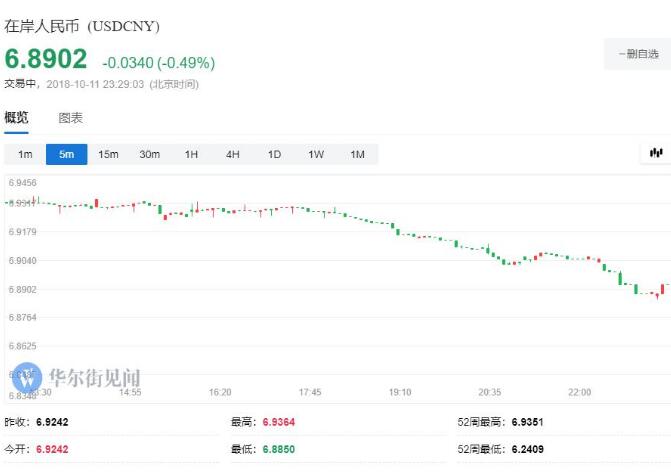This screenshot has height=475, width=671.
Task: Open the 图表 tab
Action: (71, 118)
